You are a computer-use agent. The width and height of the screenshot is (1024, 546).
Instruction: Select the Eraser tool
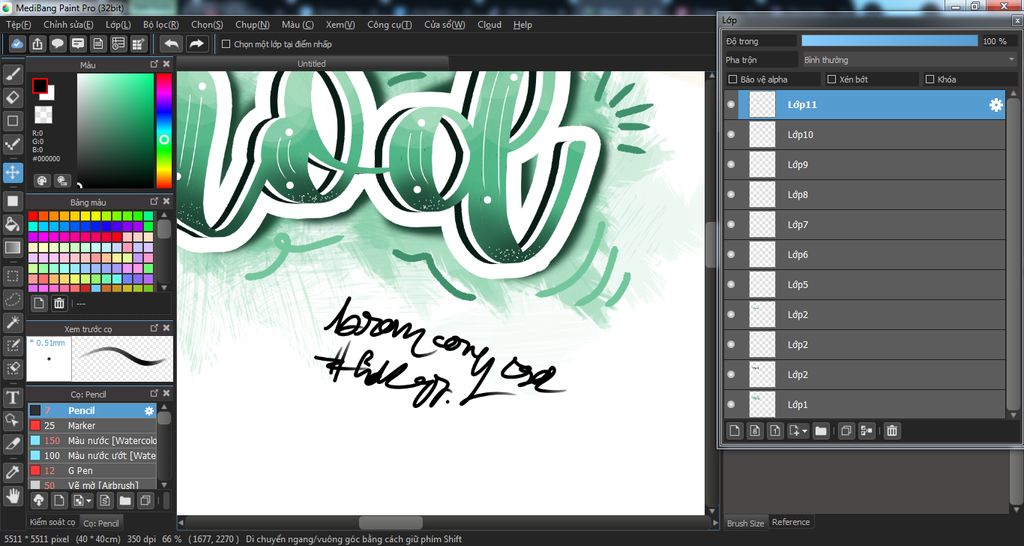pyautogui.click(x=12, y=98)
